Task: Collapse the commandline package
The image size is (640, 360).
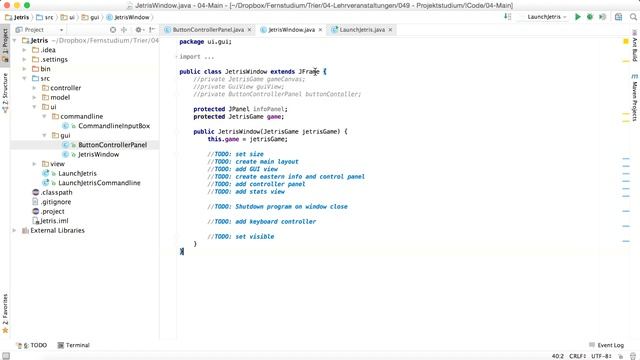Action: [x=44, y=116]
